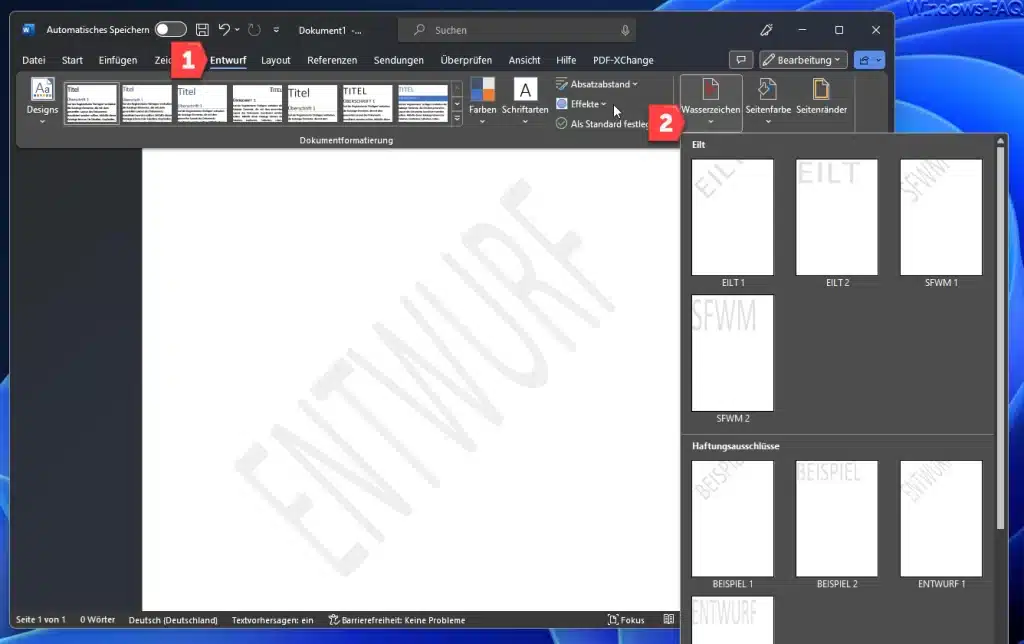Screen dimensions: 1024x644
Task: Switch to the Entwurf tab
Action: coord(228,60)
